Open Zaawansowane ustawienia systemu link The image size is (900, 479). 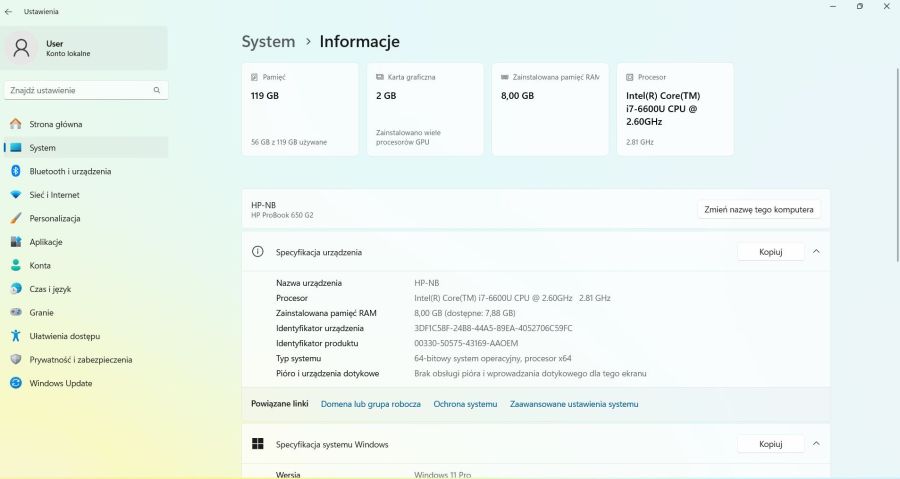pyautogui.click(x=574, y=404)
